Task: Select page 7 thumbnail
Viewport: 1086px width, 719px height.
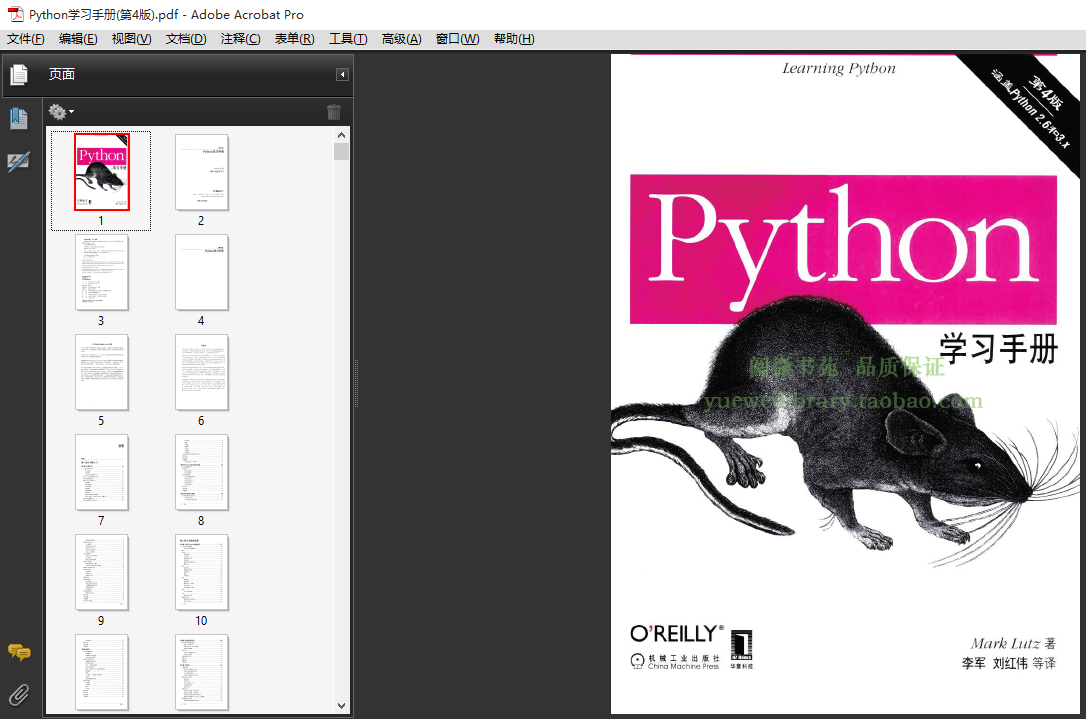Action: [101, 472]
